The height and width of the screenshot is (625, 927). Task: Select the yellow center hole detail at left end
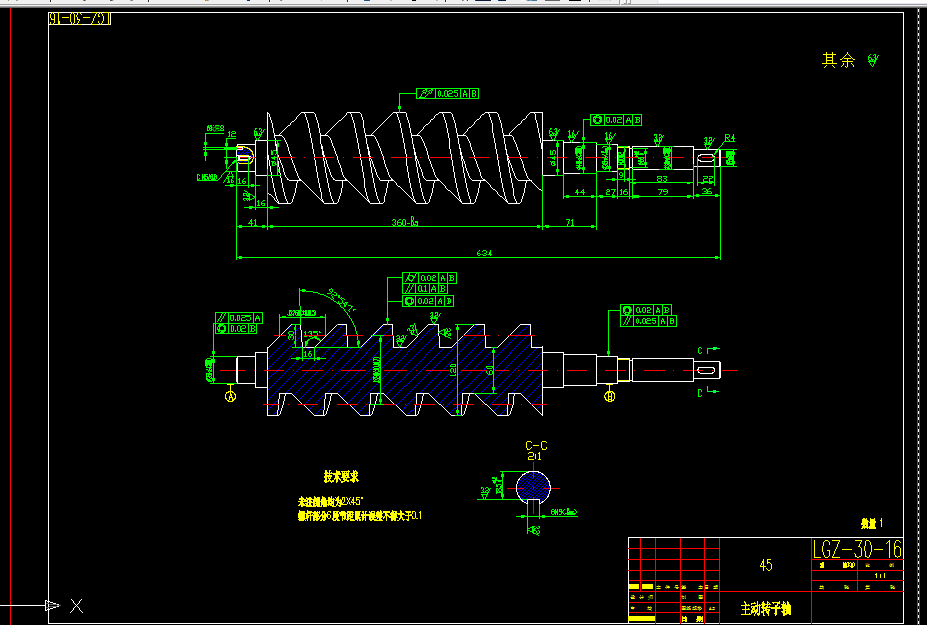pos(245,157)
